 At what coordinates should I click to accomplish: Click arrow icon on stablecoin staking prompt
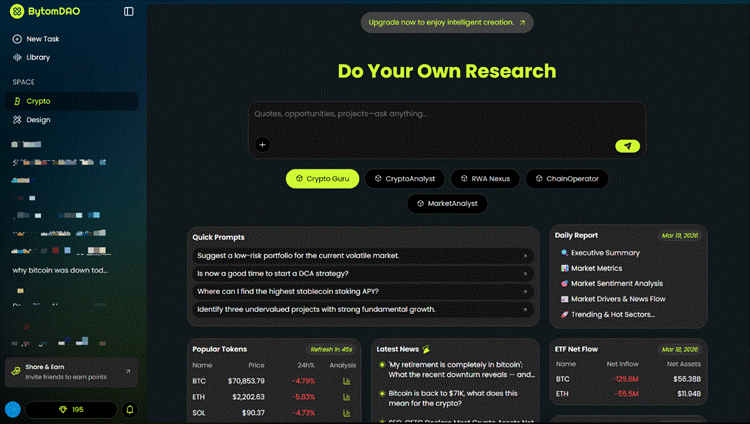tap(525, 292)
